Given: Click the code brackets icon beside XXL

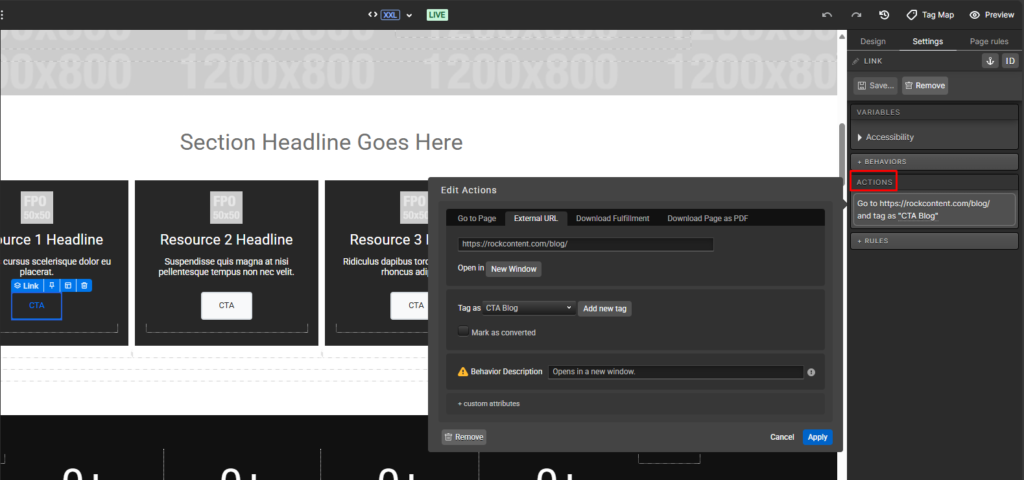Looking at the screenshot, I should pyautogui.click(x=372, y=14).
